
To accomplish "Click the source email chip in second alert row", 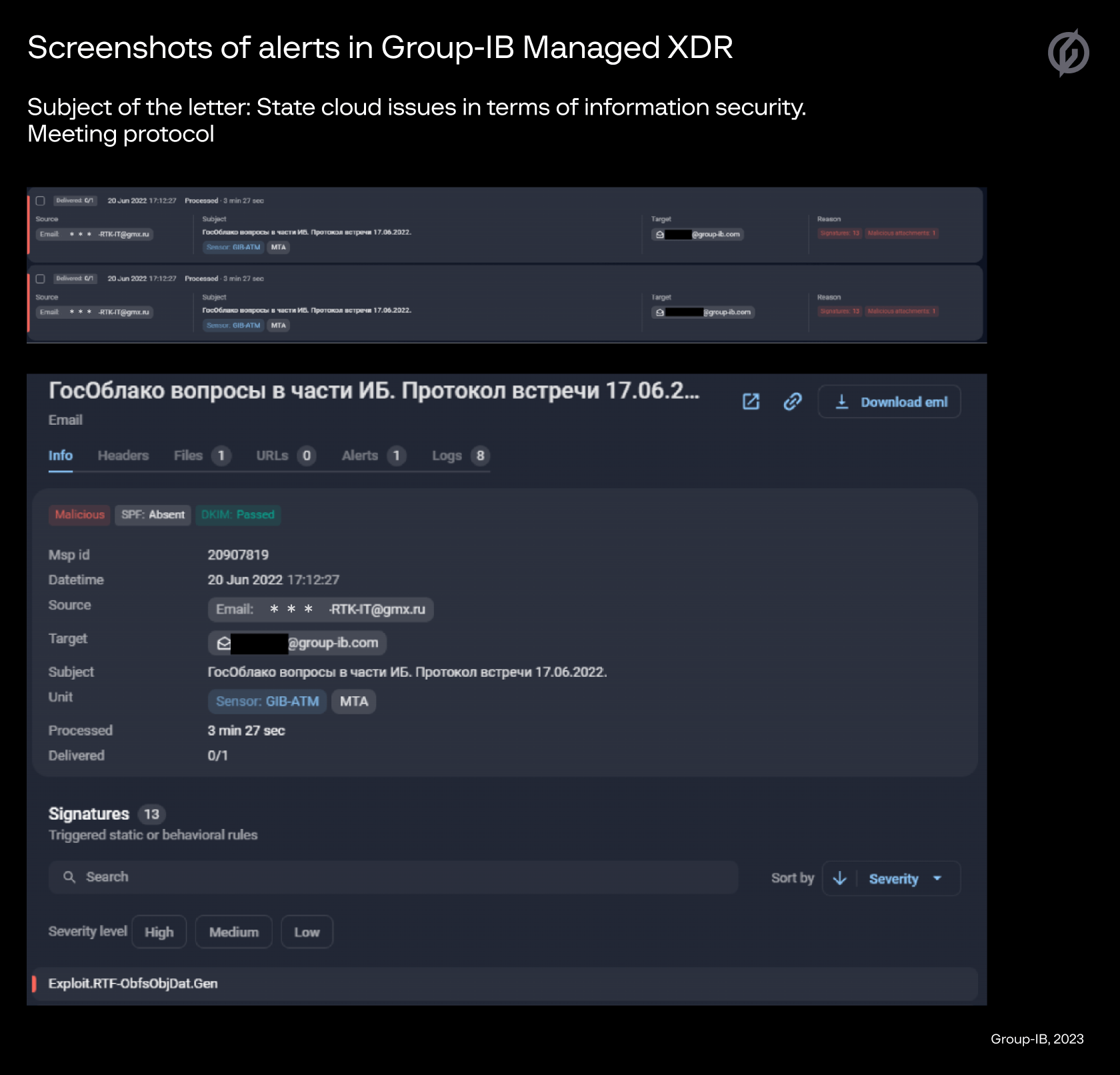I will click(x=95, y=312).
